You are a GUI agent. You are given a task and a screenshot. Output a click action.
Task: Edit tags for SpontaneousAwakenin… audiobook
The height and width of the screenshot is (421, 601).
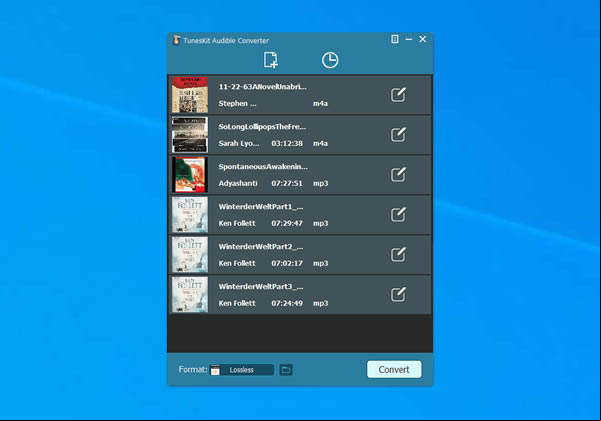click(x=398, y=174)
